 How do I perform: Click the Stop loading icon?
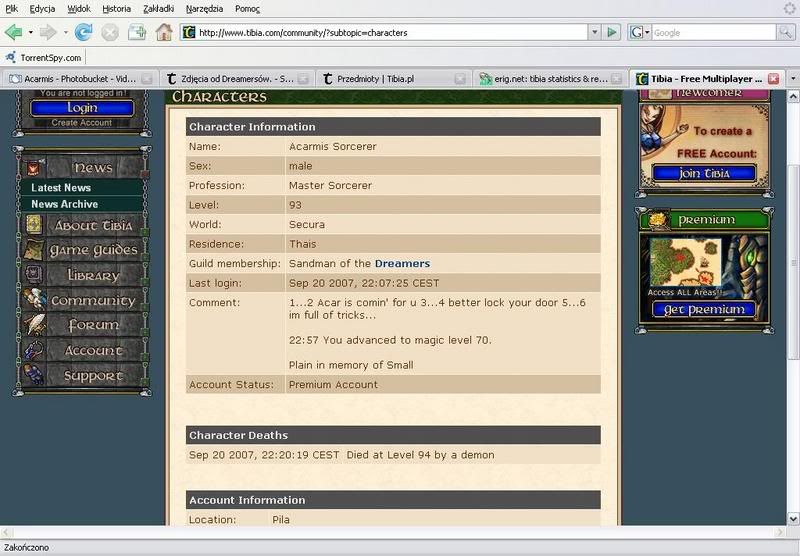(110, 33)
